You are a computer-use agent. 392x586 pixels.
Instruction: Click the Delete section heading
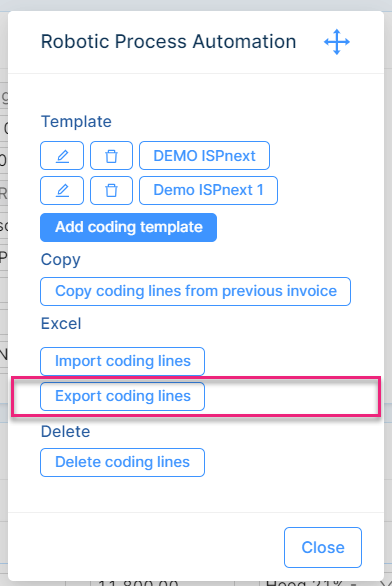65,431
